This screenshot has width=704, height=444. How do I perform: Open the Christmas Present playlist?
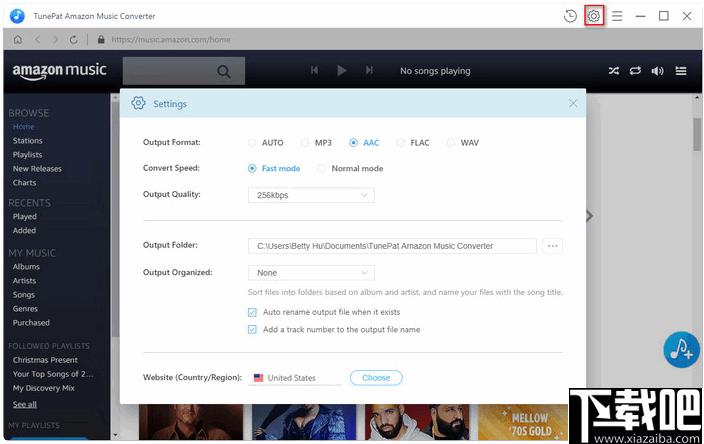(x=45, y=360)
